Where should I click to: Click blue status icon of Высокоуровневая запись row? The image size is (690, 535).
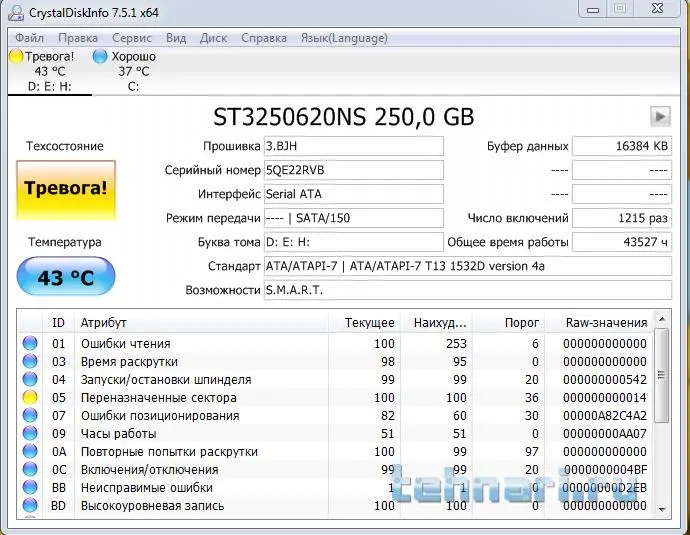click(30, 506)
